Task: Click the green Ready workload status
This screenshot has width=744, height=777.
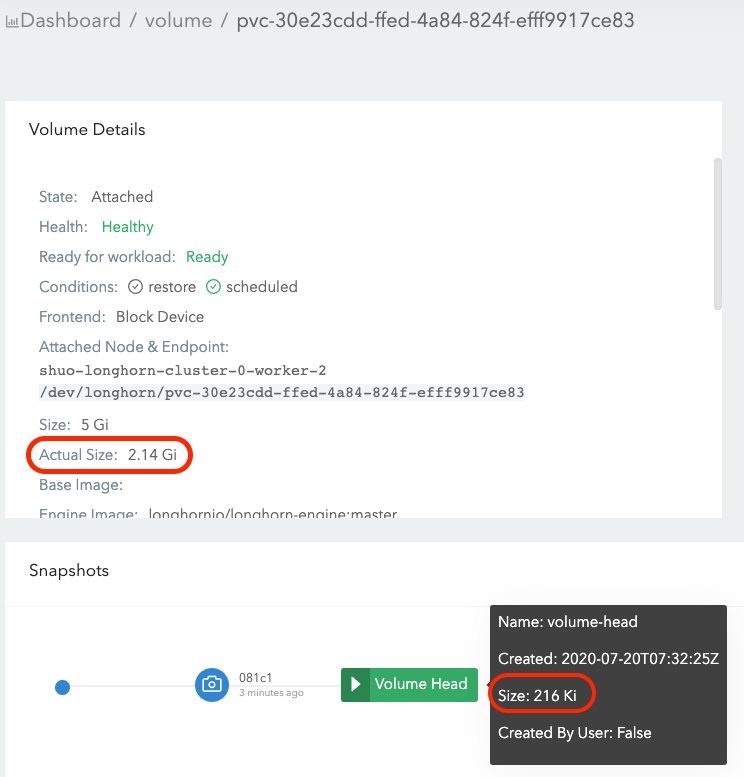Action: point(207,257)
